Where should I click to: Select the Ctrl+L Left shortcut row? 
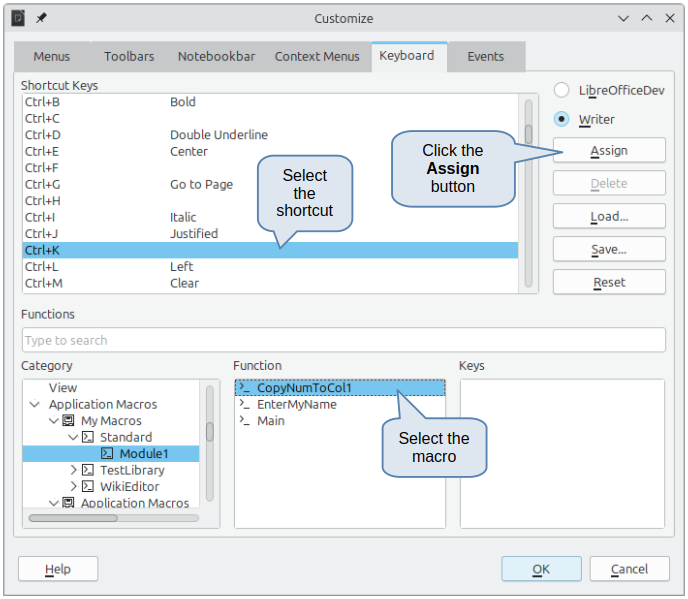[270, 266]
